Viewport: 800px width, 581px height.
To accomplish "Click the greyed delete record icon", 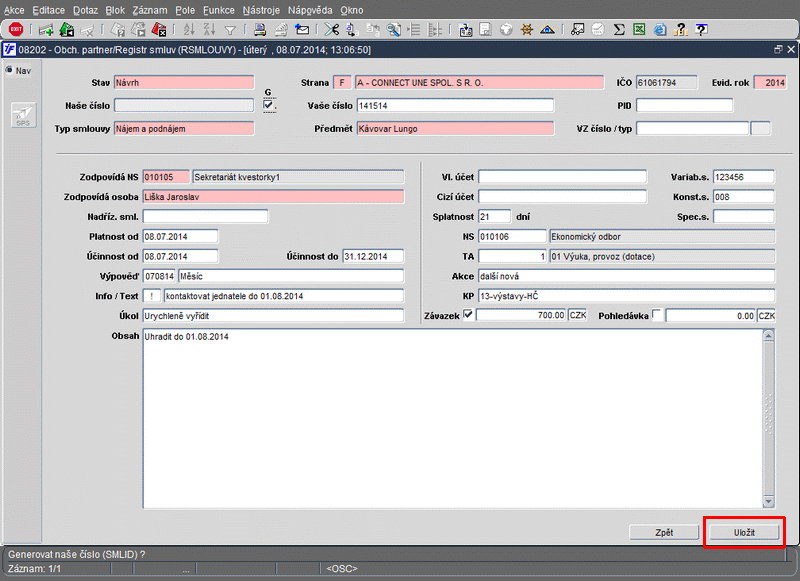I will (88, 30).
